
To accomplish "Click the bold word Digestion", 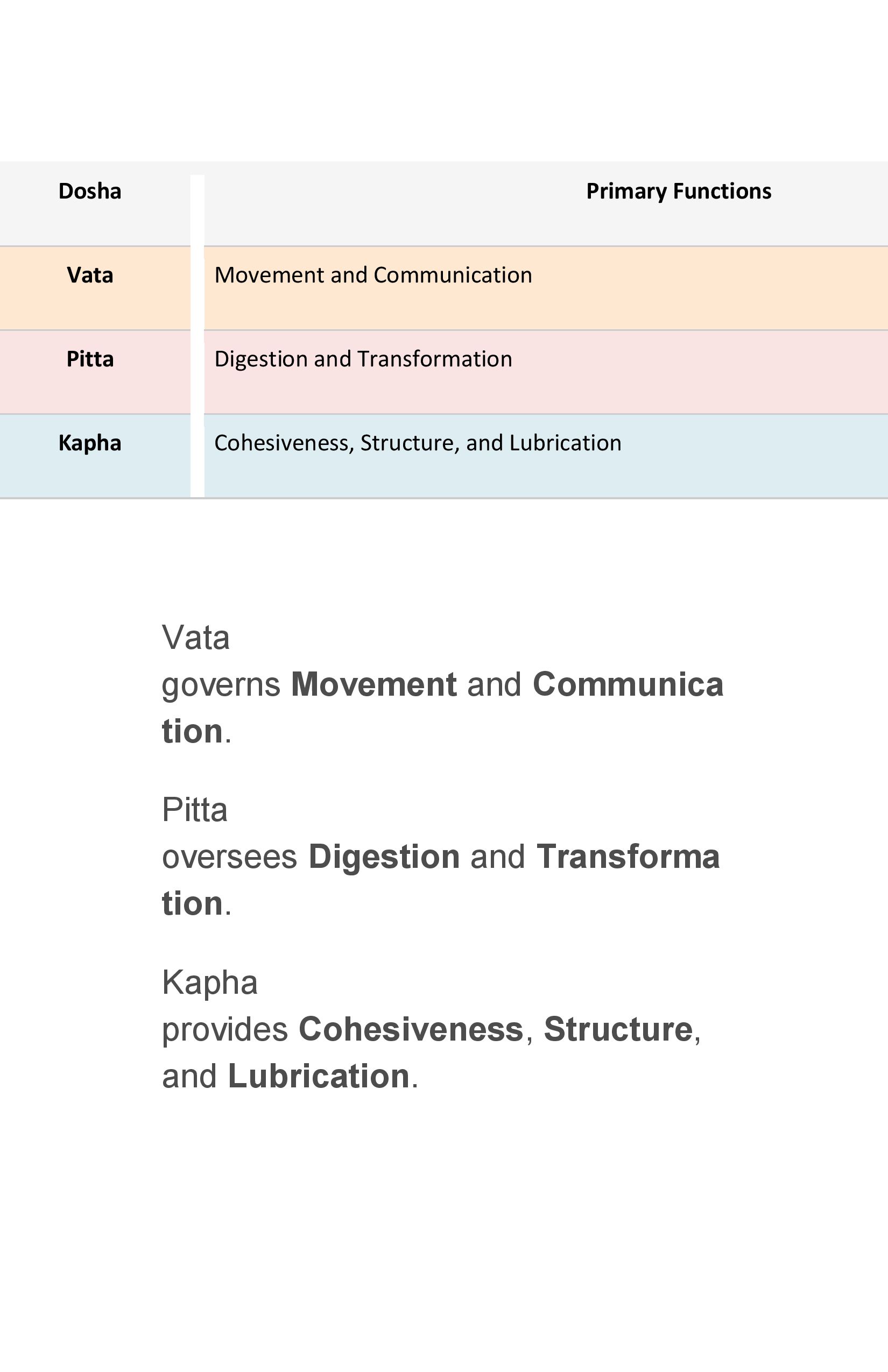I will pyautogui.click(x=384, y=857).
